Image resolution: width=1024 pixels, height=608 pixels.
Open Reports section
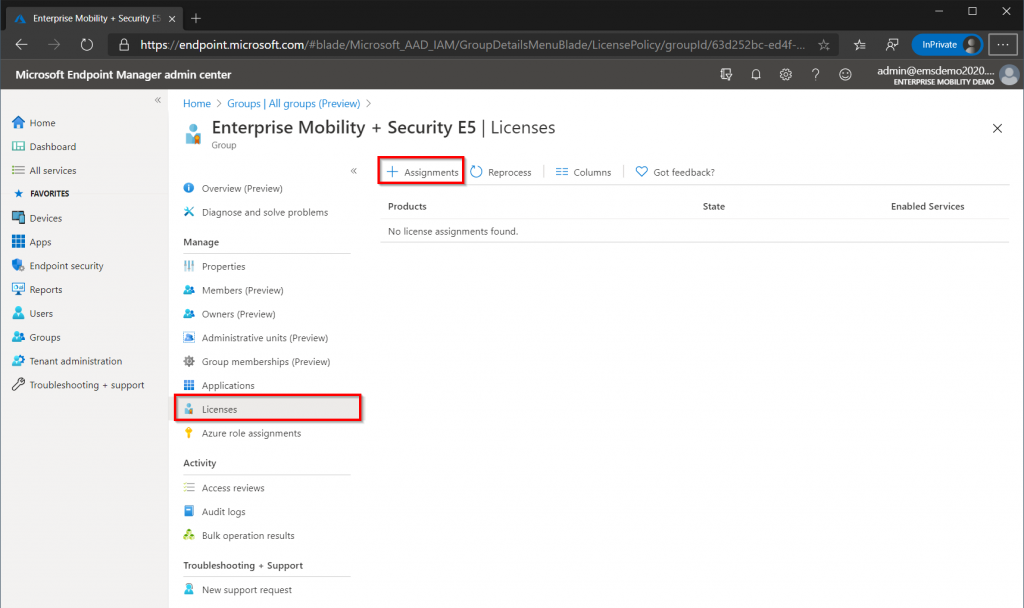click(37, 289)
